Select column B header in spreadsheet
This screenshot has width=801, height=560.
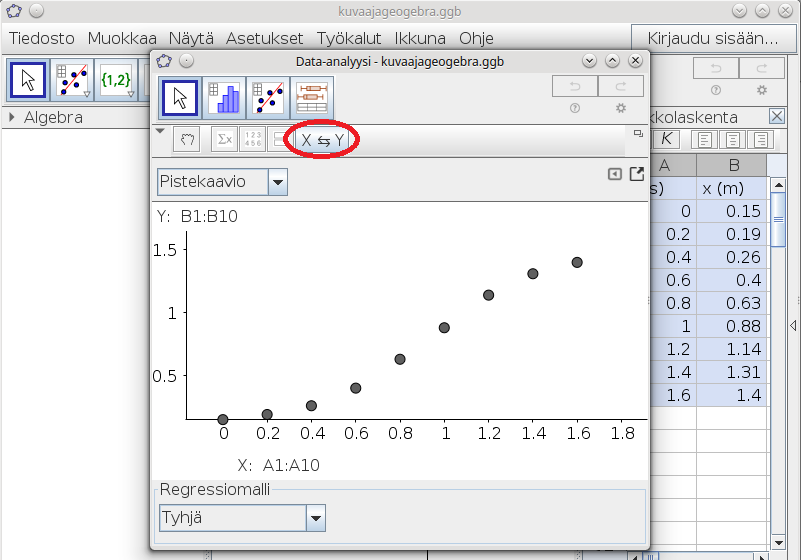(x=733, y=165)
